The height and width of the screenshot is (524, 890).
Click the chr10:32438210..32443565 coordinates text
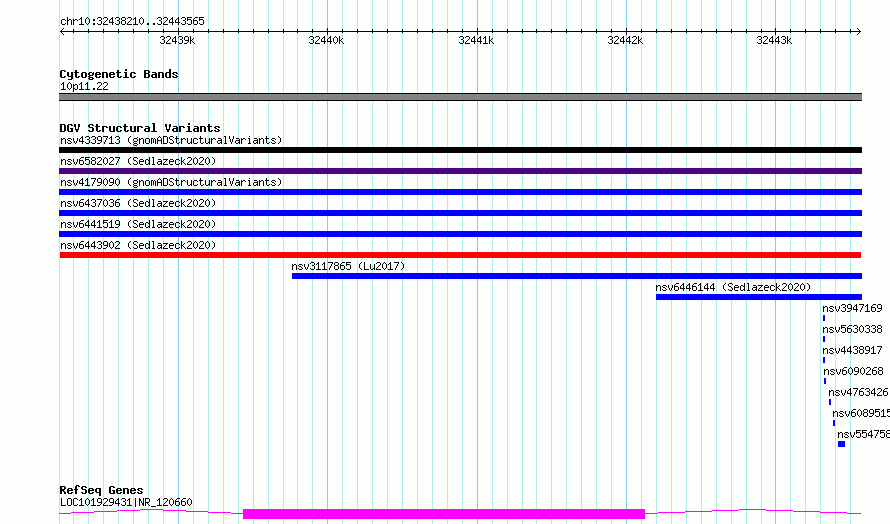click(x=132, y=22)
